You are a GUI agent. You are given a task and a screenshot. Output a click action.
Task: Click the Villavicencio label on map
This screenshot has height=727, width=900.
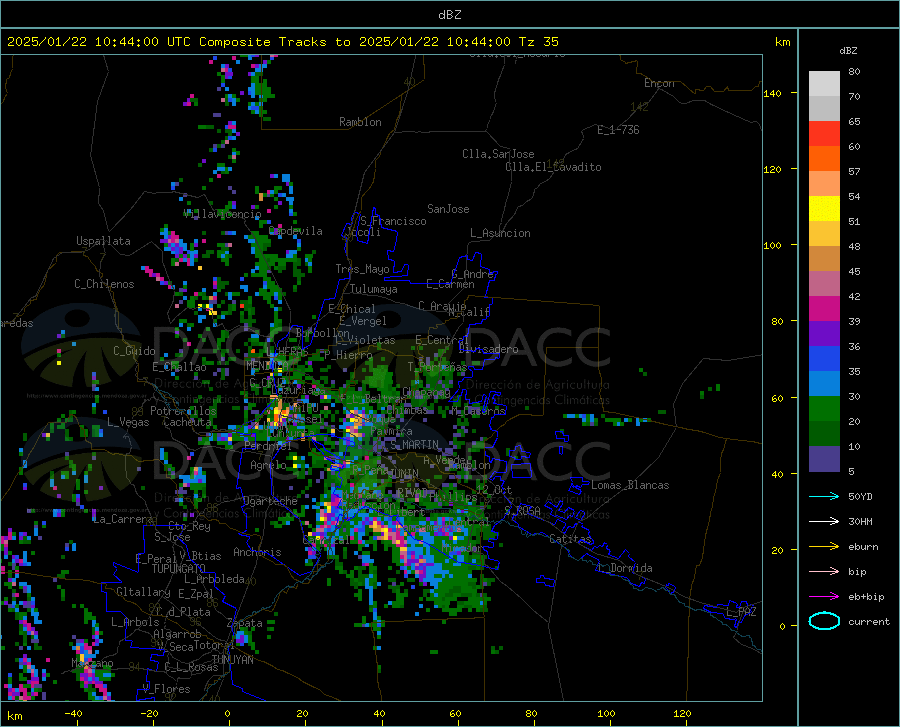223,214
